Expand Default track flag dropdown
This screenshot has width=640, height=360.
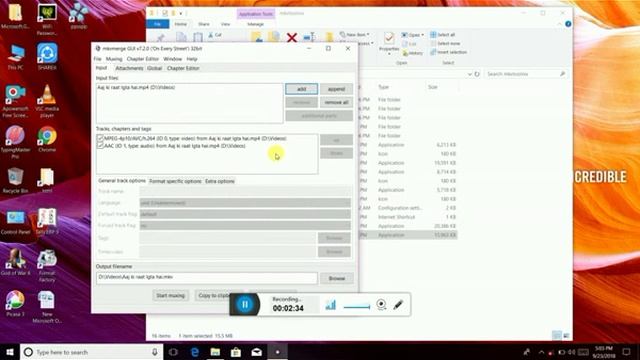[245, 214]
